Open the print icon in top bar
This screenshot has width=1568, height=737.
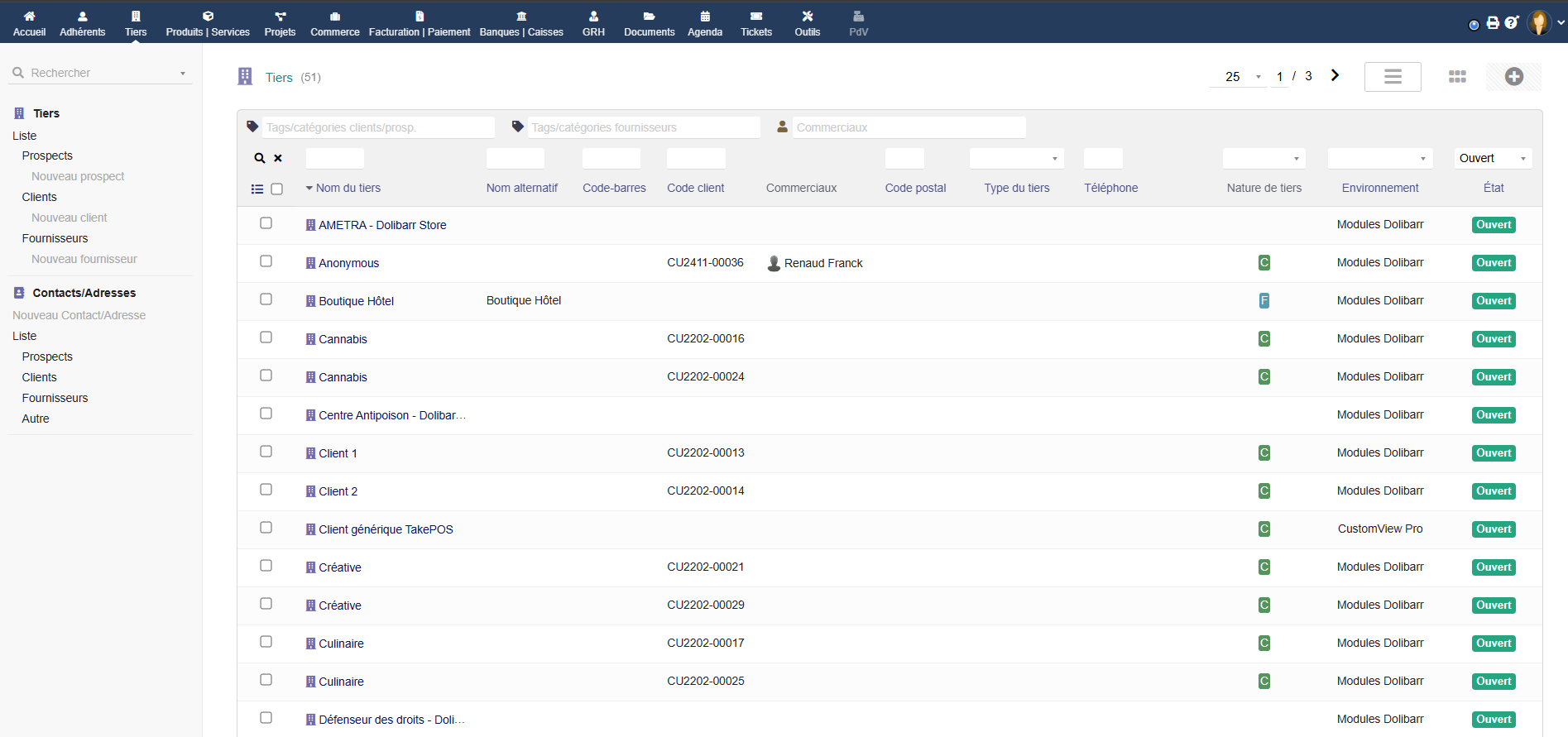pyautogui.click(x=1493, y=23)
